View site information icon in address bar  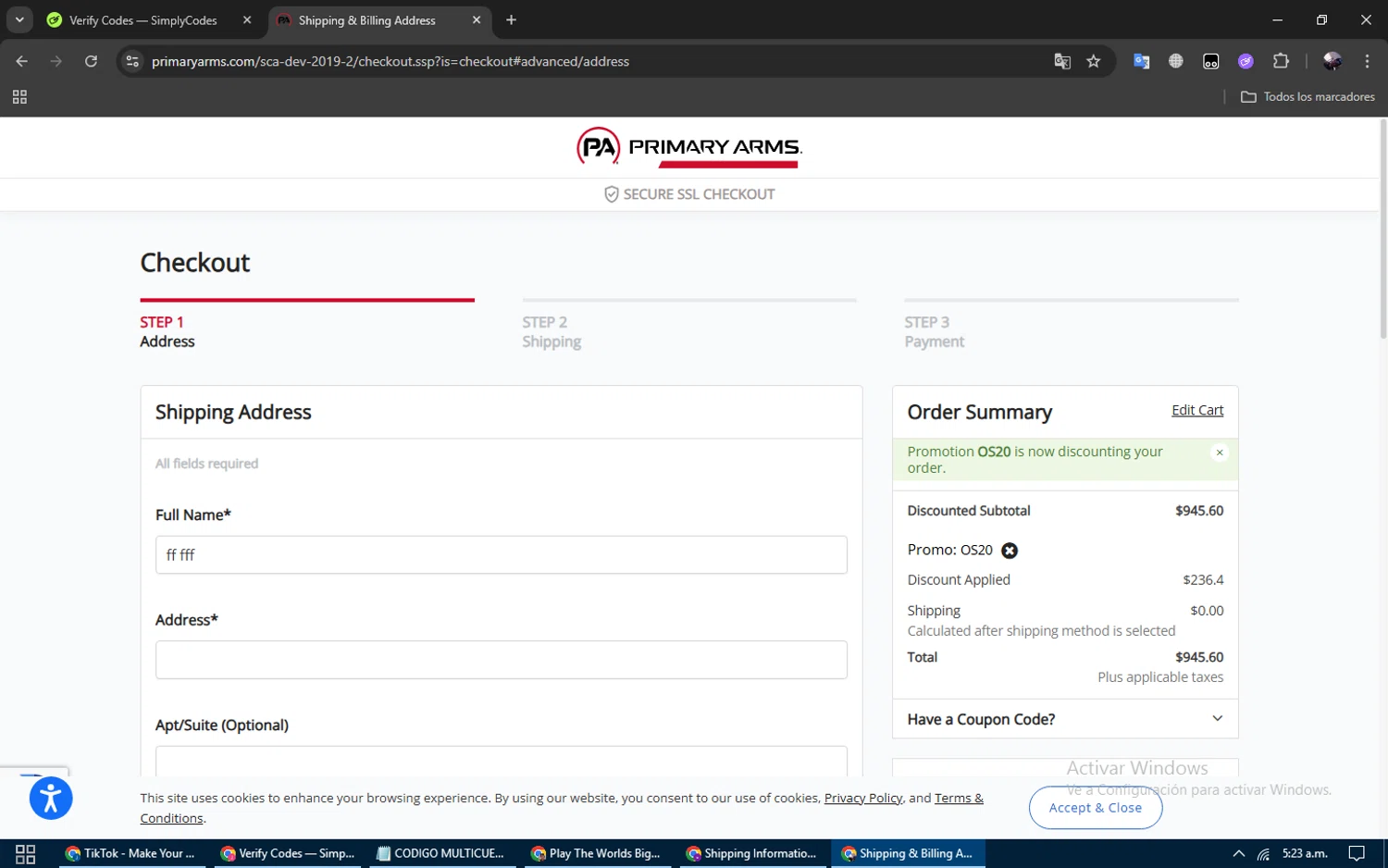[132, 61]
